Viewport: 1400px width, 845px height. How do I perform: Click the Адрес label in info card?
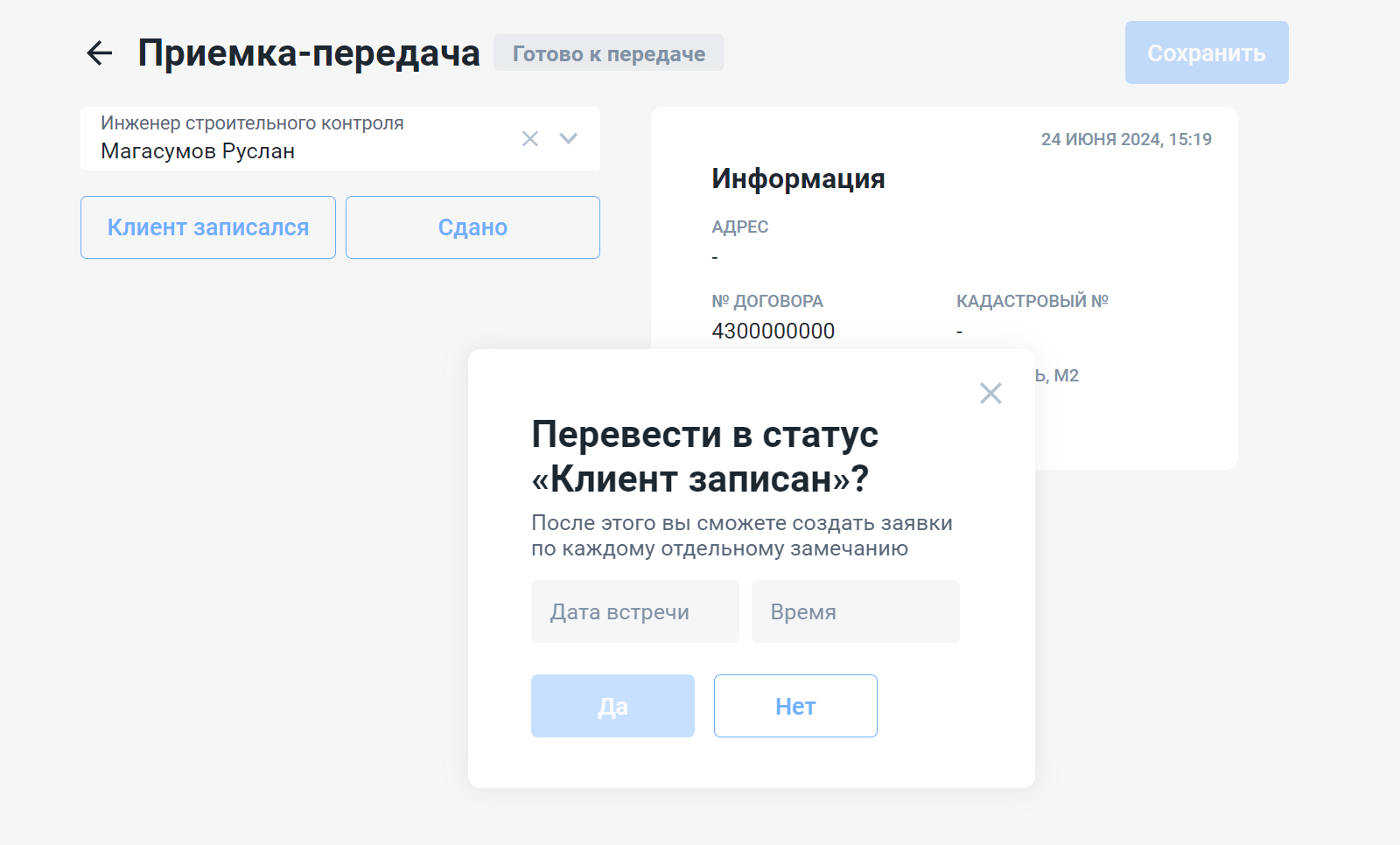pos(739,227)
